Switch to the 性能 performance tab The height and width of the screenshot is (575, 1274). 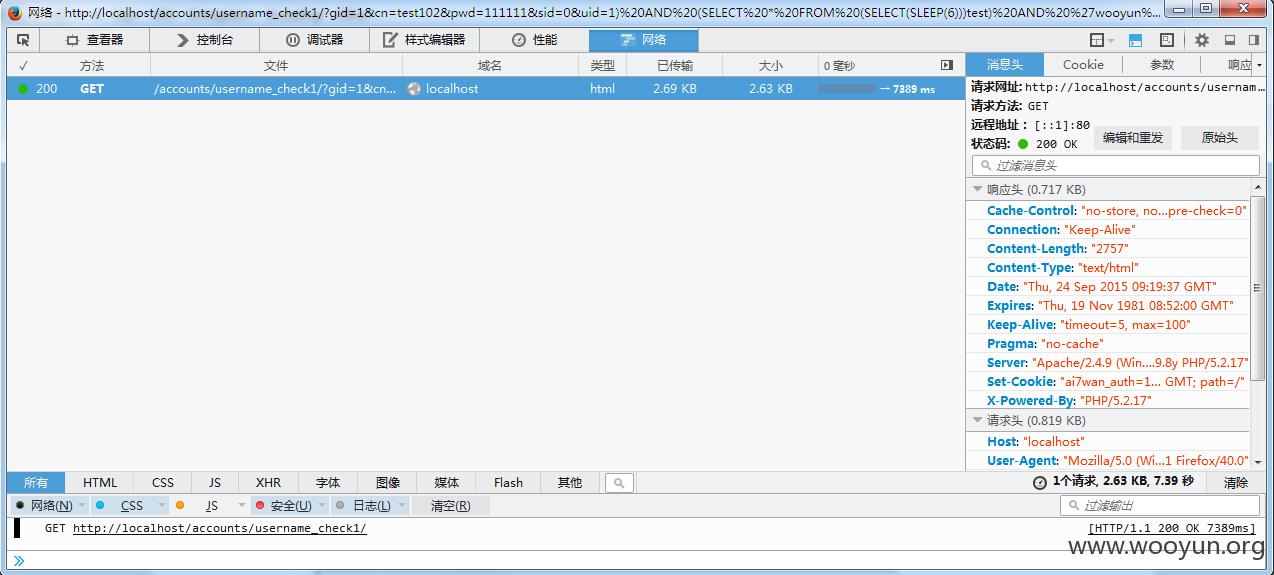534,40
